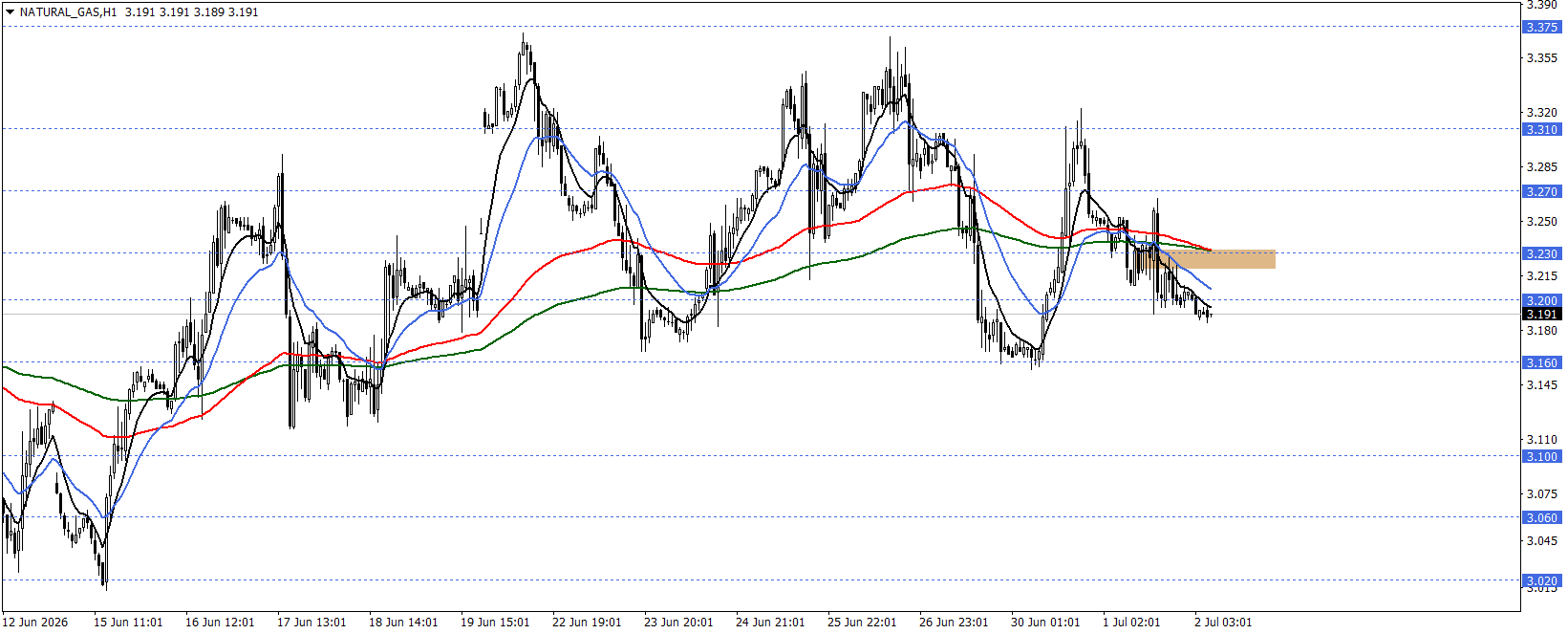
Task: Select the 3.160 horizontal level tag
Action: pos(1541,362)
